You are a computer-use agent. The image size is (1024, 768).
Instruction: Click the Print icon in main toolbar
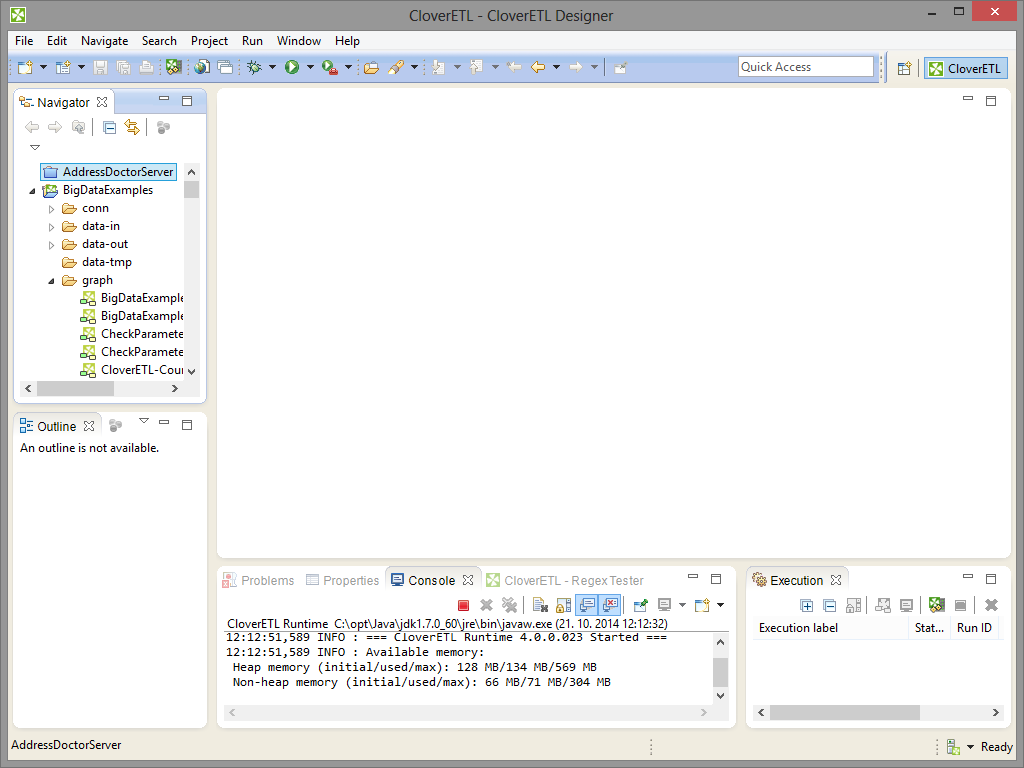tap(146, 67)
